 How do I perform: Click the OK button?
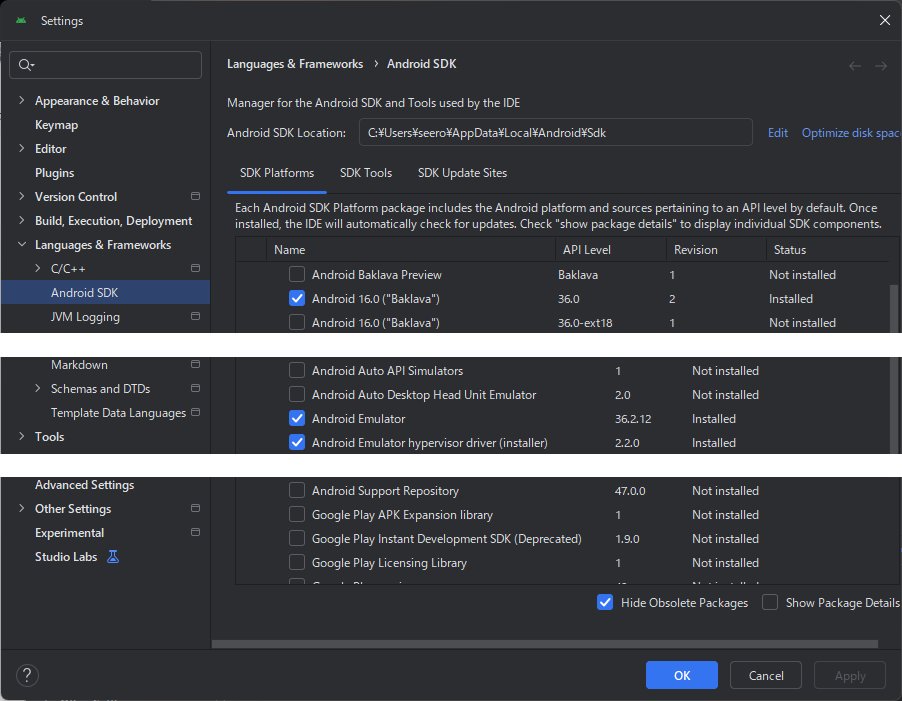682,675
